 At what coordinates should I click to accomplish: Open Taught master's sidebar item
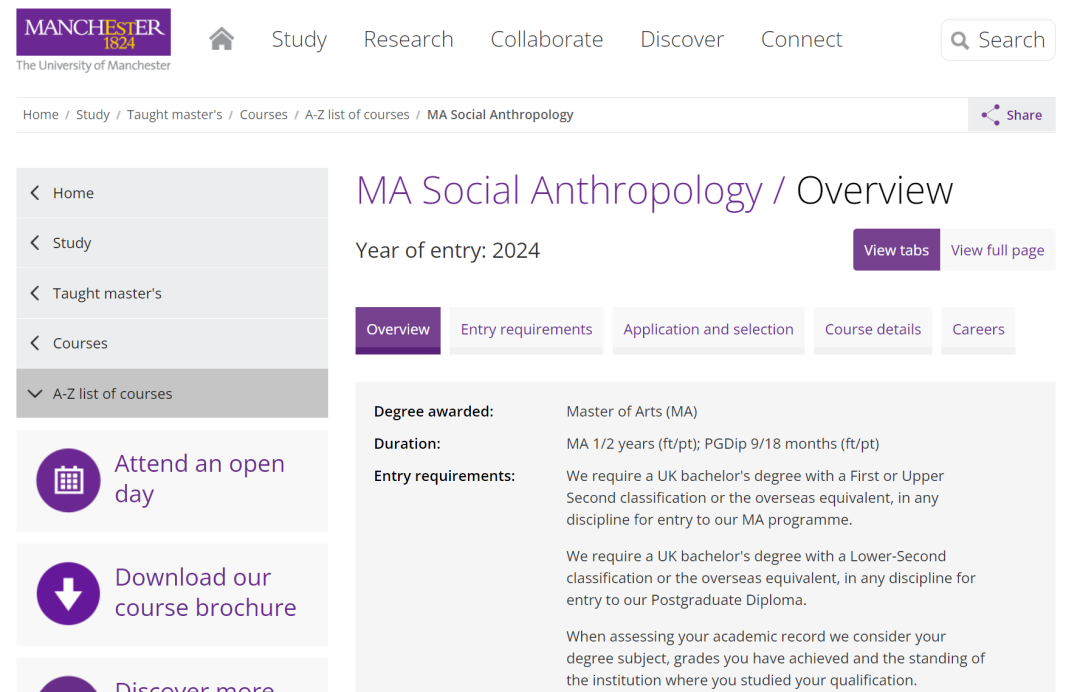[x=172, y=293]
